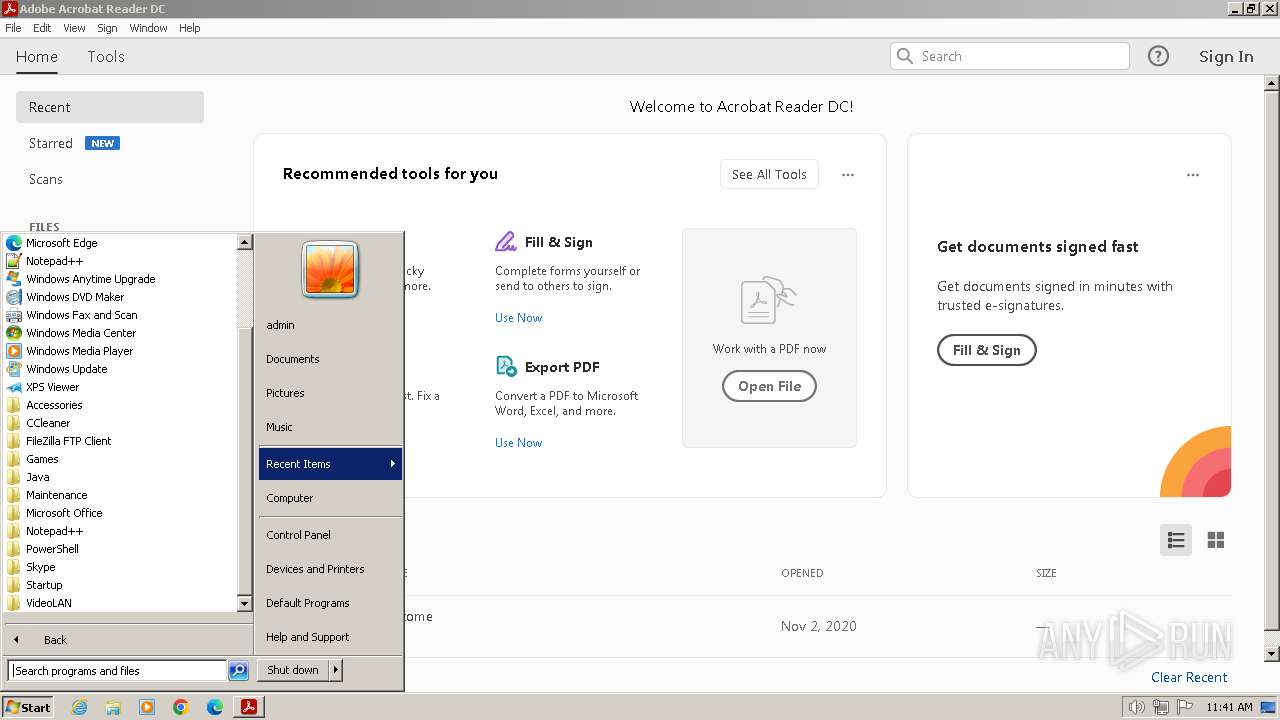This screenshot has height=720, width=1280.
Task: Click the Fill & Sign pen icon
Action: (506, 242)
